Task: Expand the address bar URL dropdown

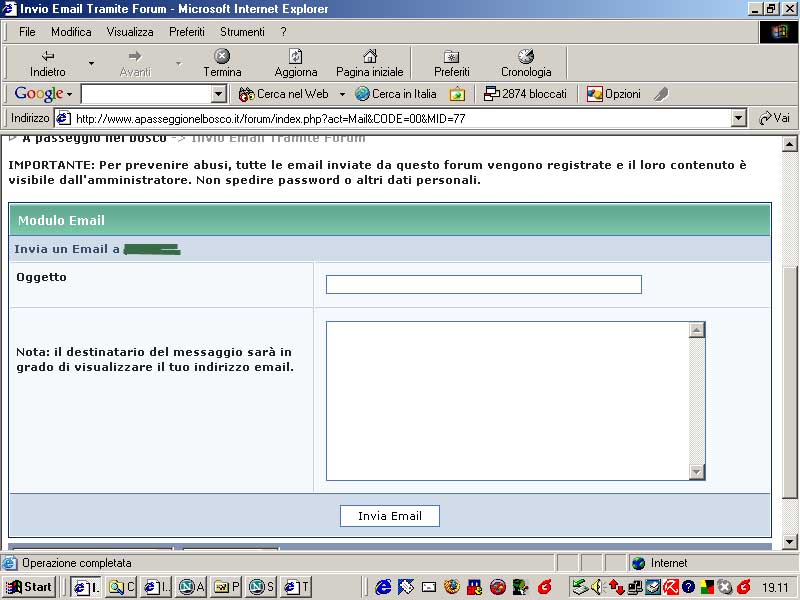Action: pyautogui.click(x=739, y=118)
